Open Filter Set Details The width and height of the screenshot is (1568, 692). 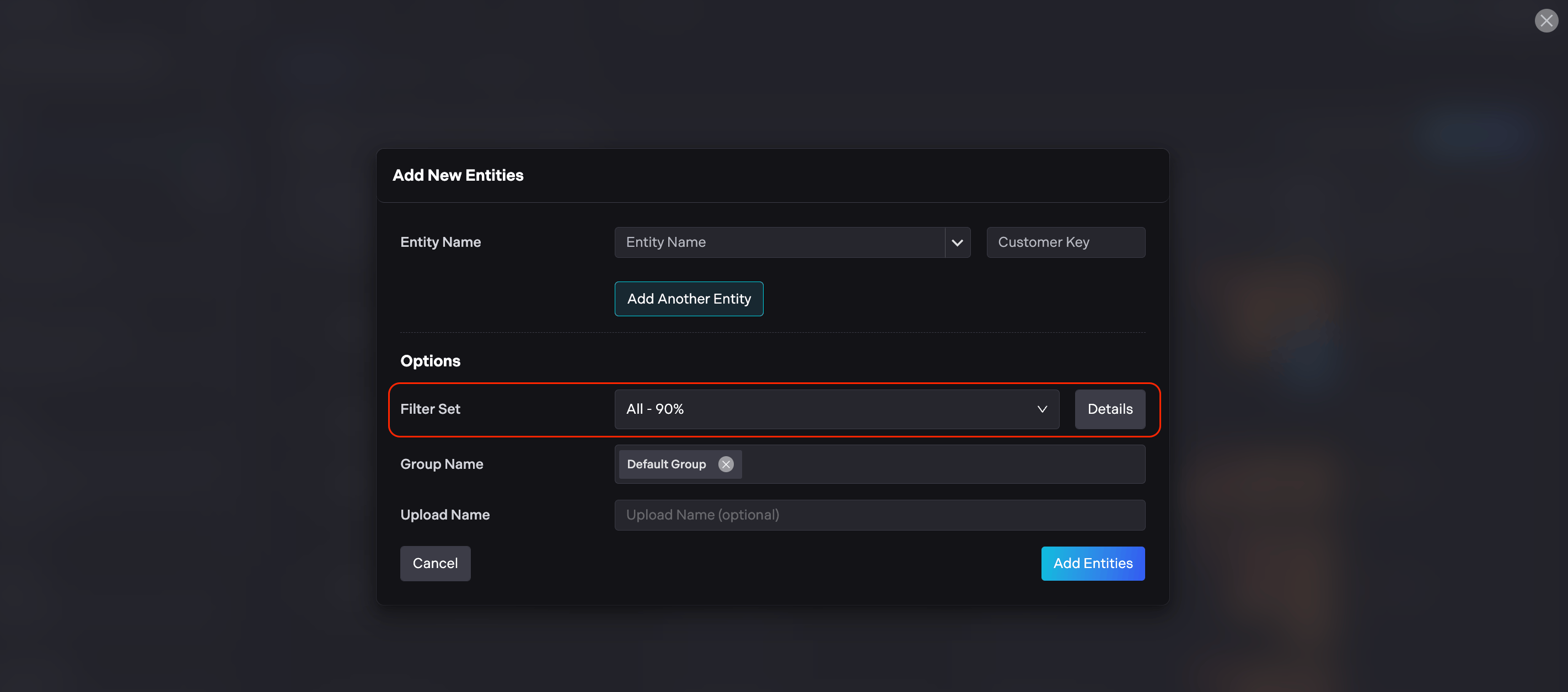(x=1109, y=409)
